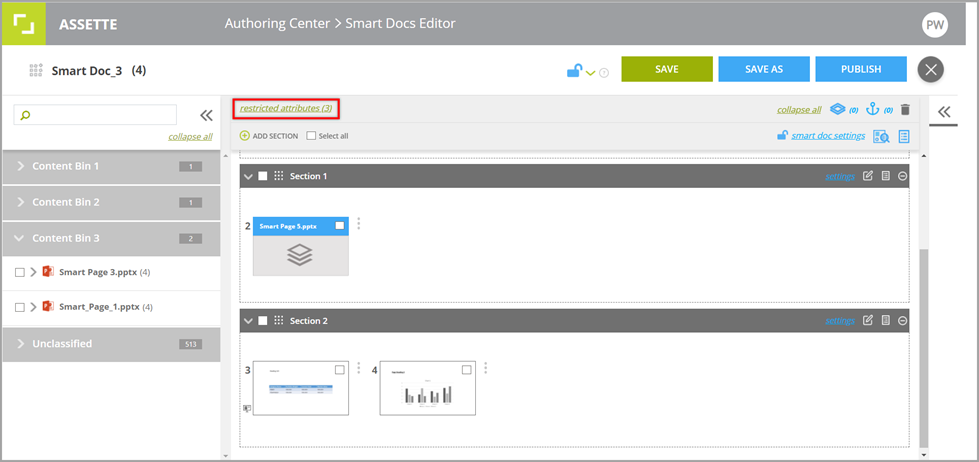Click the Authoring Center breadcrumb
Image resolution: width=979 pixels, height=462 pixels.
(277, 24)
